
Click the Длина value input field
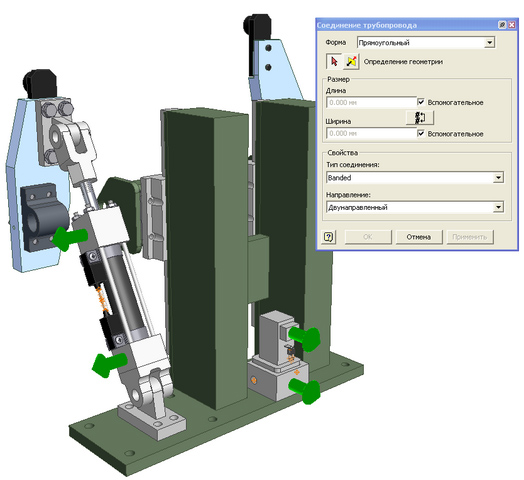pos(371,102)
